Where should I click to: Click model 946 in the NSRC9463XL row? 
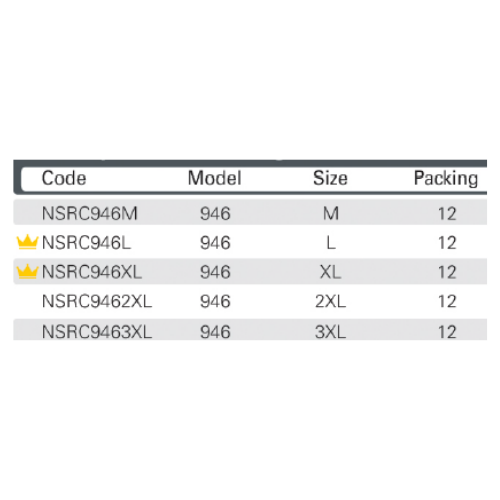(215, 332)
